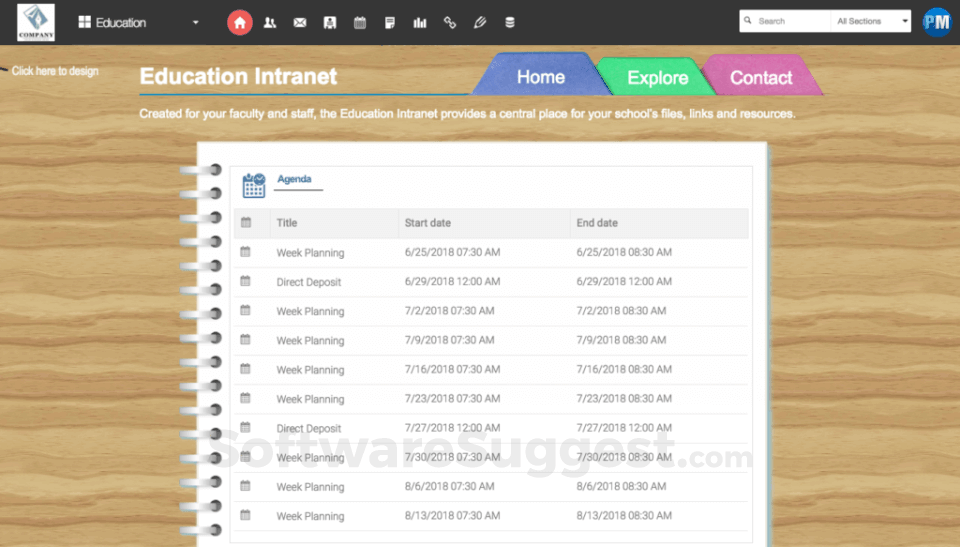Click the 'Click here to design' link
This screenshot has width=960, height=547.
(55, 71)
